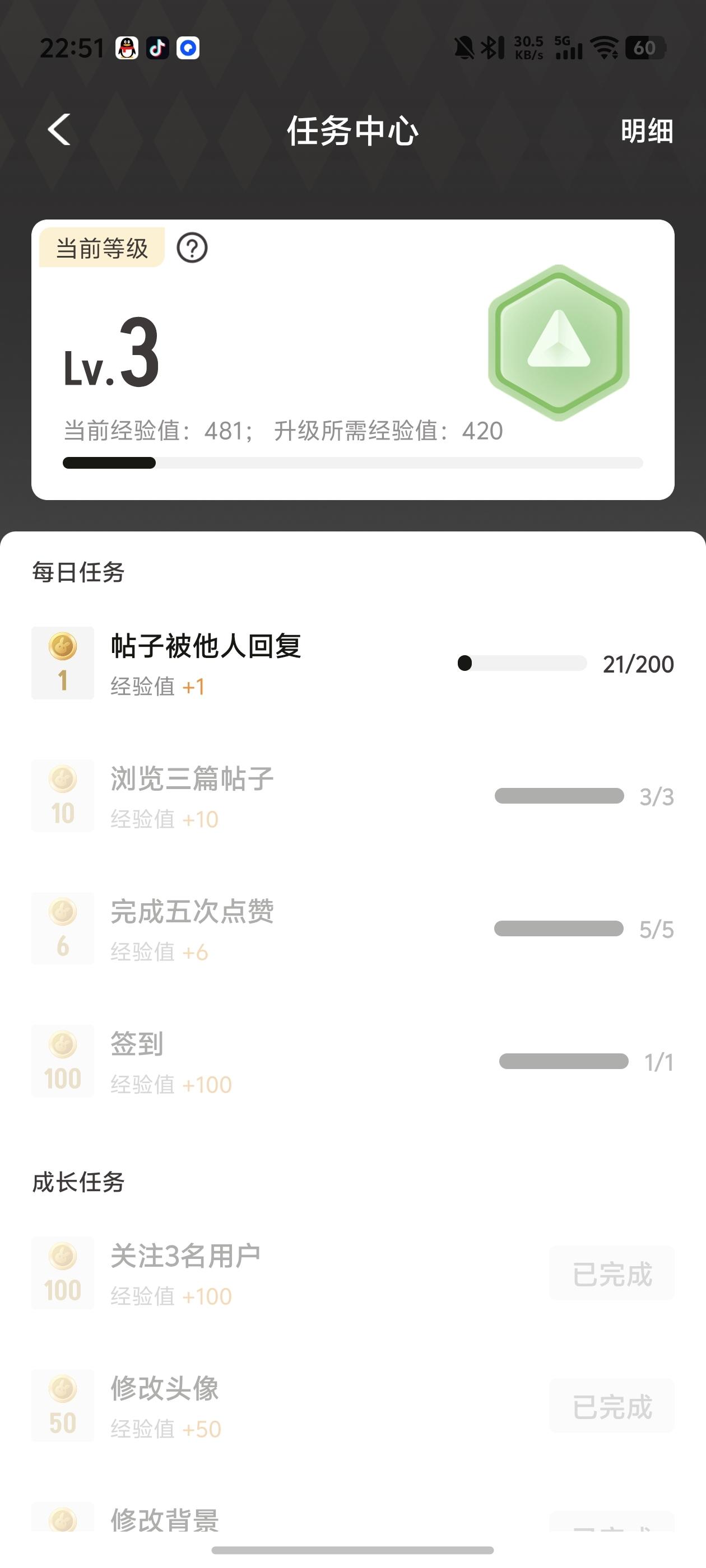The image size is (706, 1568).
Task: Tap the 21/200 reply progress bar
Action: [x=522, y=664]
